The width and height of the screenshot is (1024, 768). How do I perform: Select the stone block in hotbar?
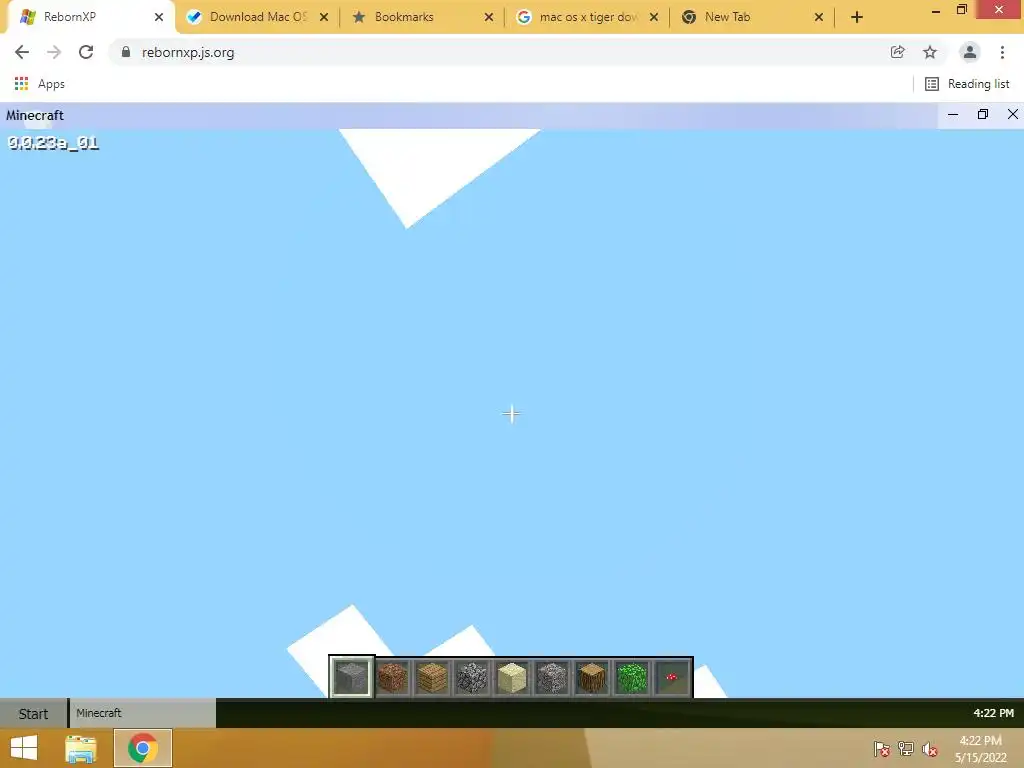[351, 677]
